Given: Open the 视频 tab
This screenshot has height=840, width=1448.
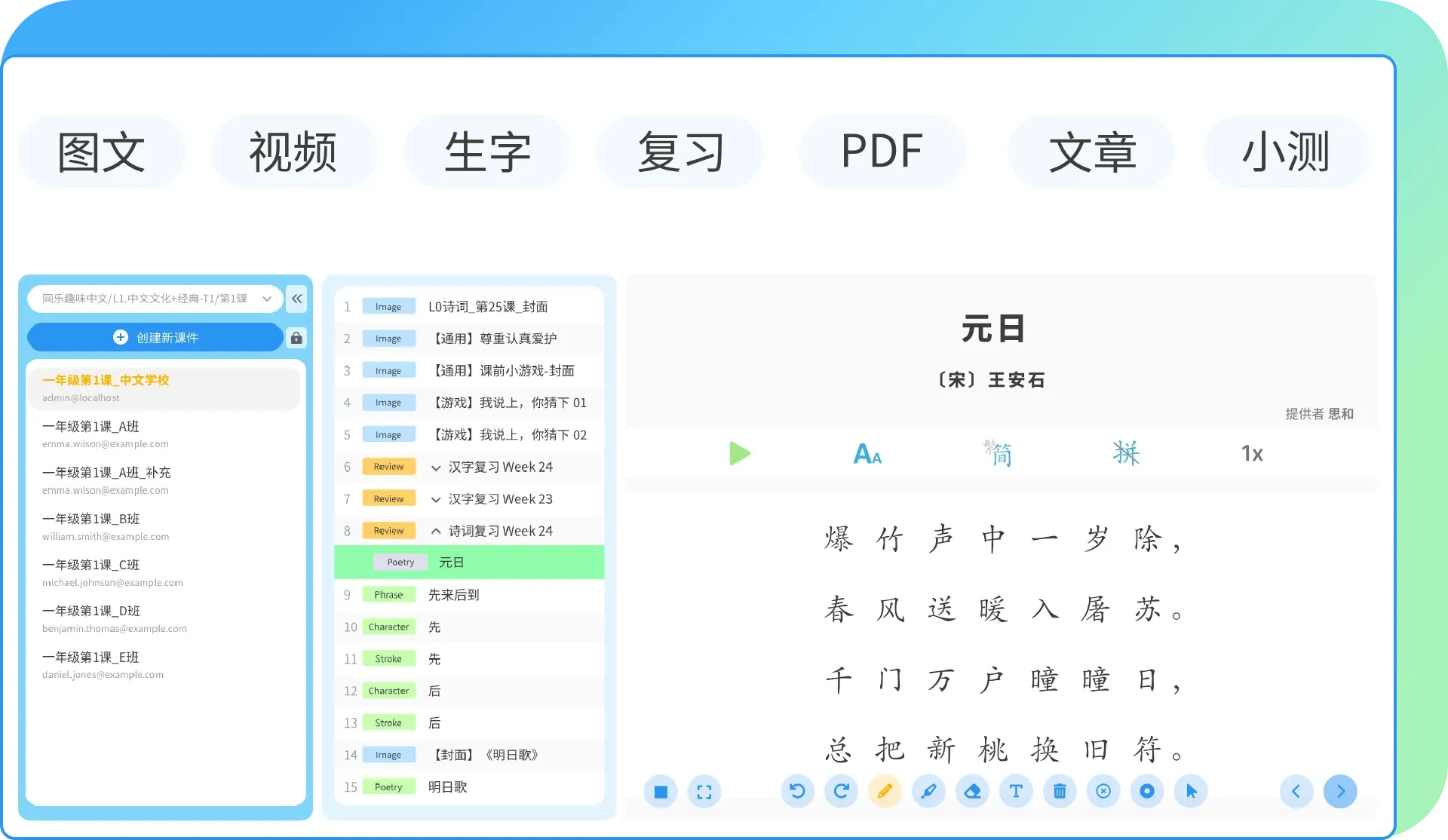Looking at the screenshot, I should (x=294, y=152).
